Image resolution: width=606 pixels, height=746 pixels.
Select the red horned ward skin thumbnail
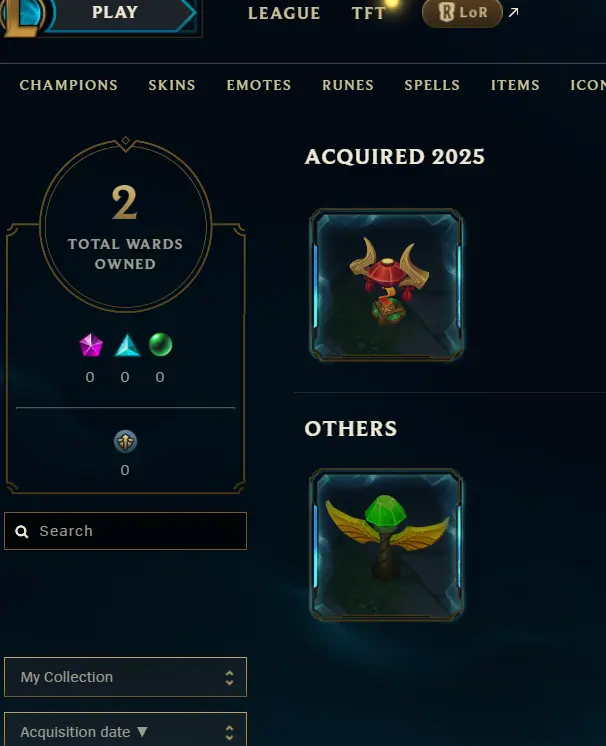pos(386,285)
